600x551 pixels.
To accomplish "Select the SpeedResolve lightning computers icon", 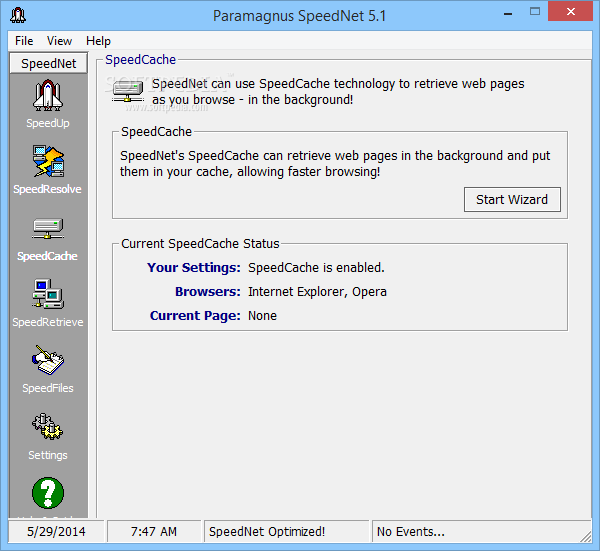I will (x=48, y=161).
